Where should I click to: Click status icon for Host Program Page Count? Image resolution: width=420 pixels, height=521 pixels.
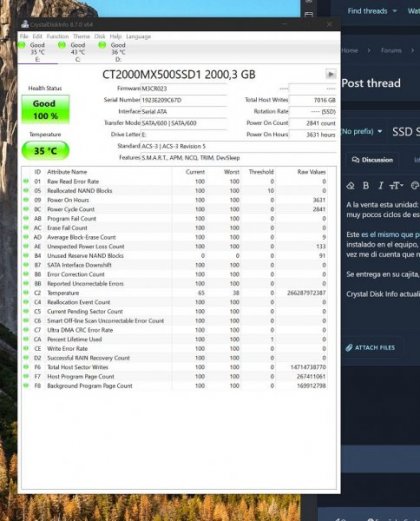click(x=26, y=376)
